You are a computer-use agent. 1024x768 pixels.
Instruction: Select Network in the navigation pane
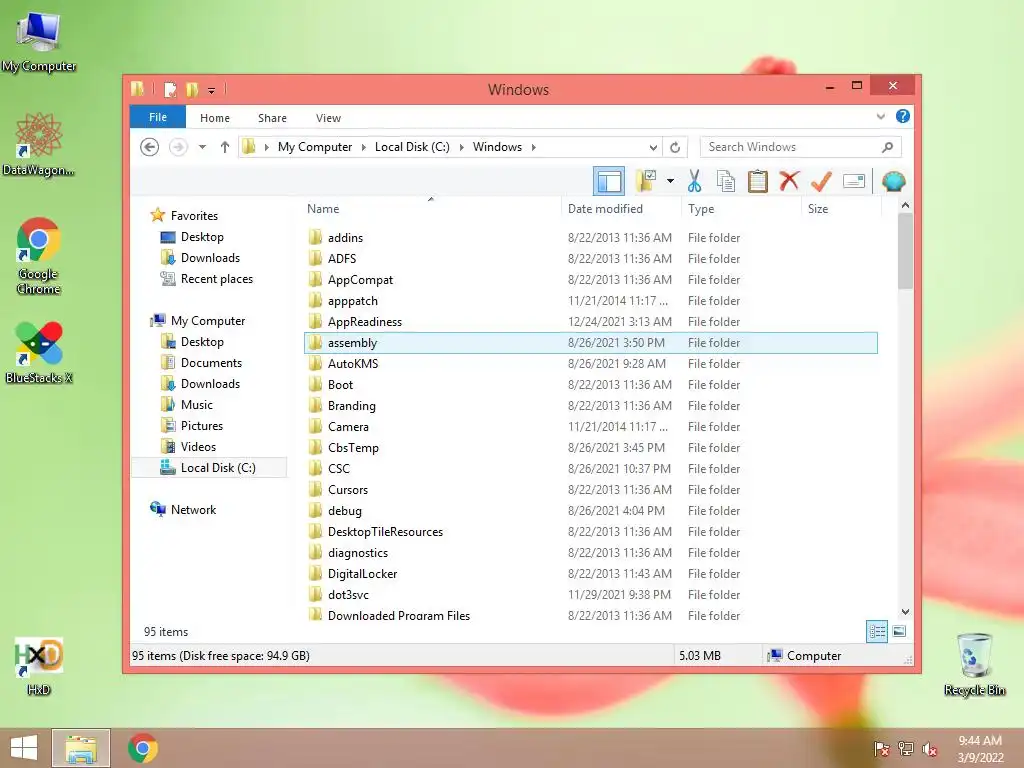[193, 509]
